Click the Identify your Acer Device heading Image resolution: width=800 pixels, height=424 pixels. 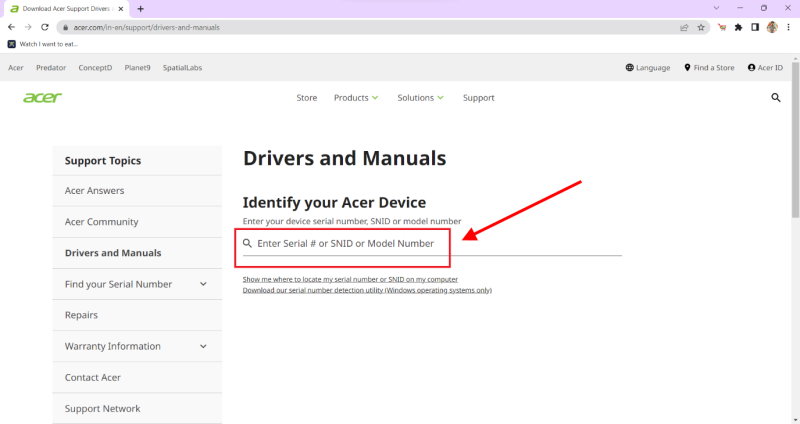click(334, 203)
